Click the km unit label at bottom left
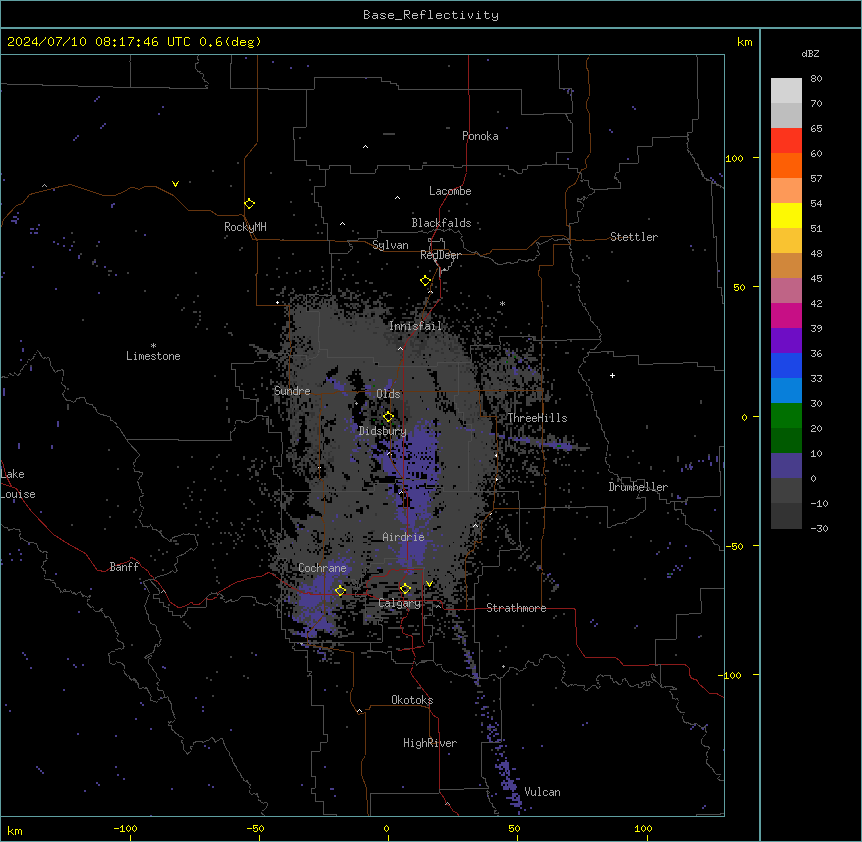 click(x=15, y=831)
